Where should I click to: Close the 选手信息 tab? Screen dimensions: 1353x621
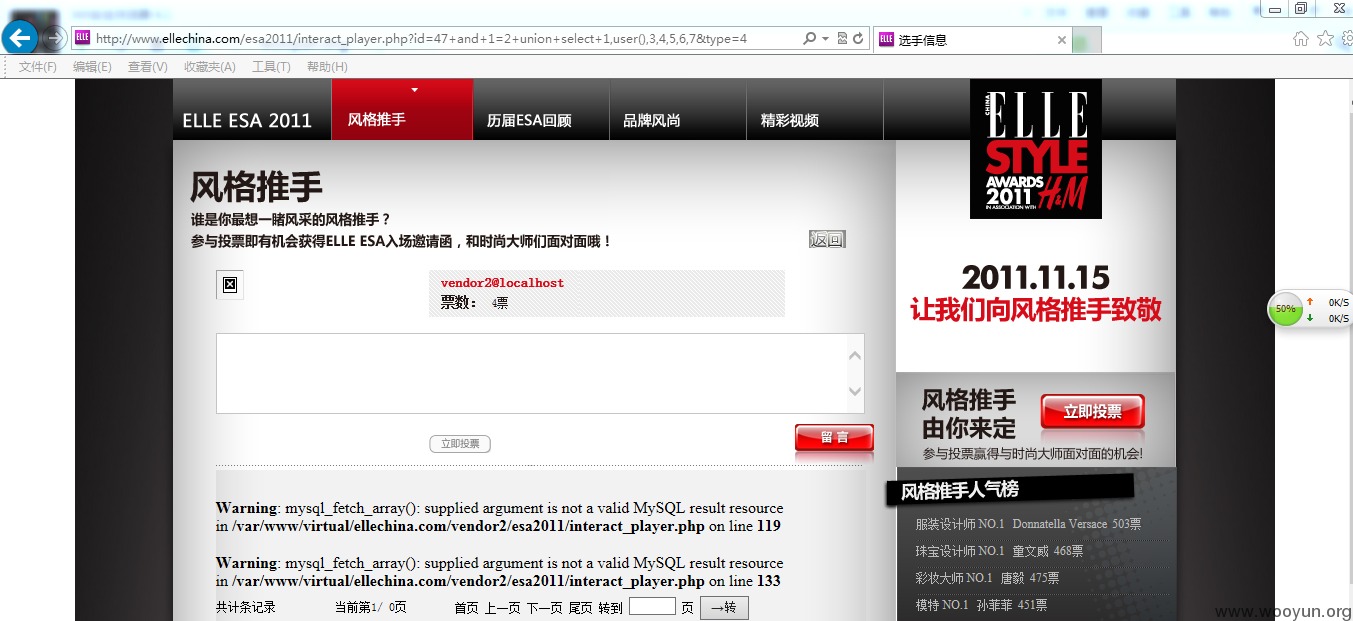pos(1062,40)
